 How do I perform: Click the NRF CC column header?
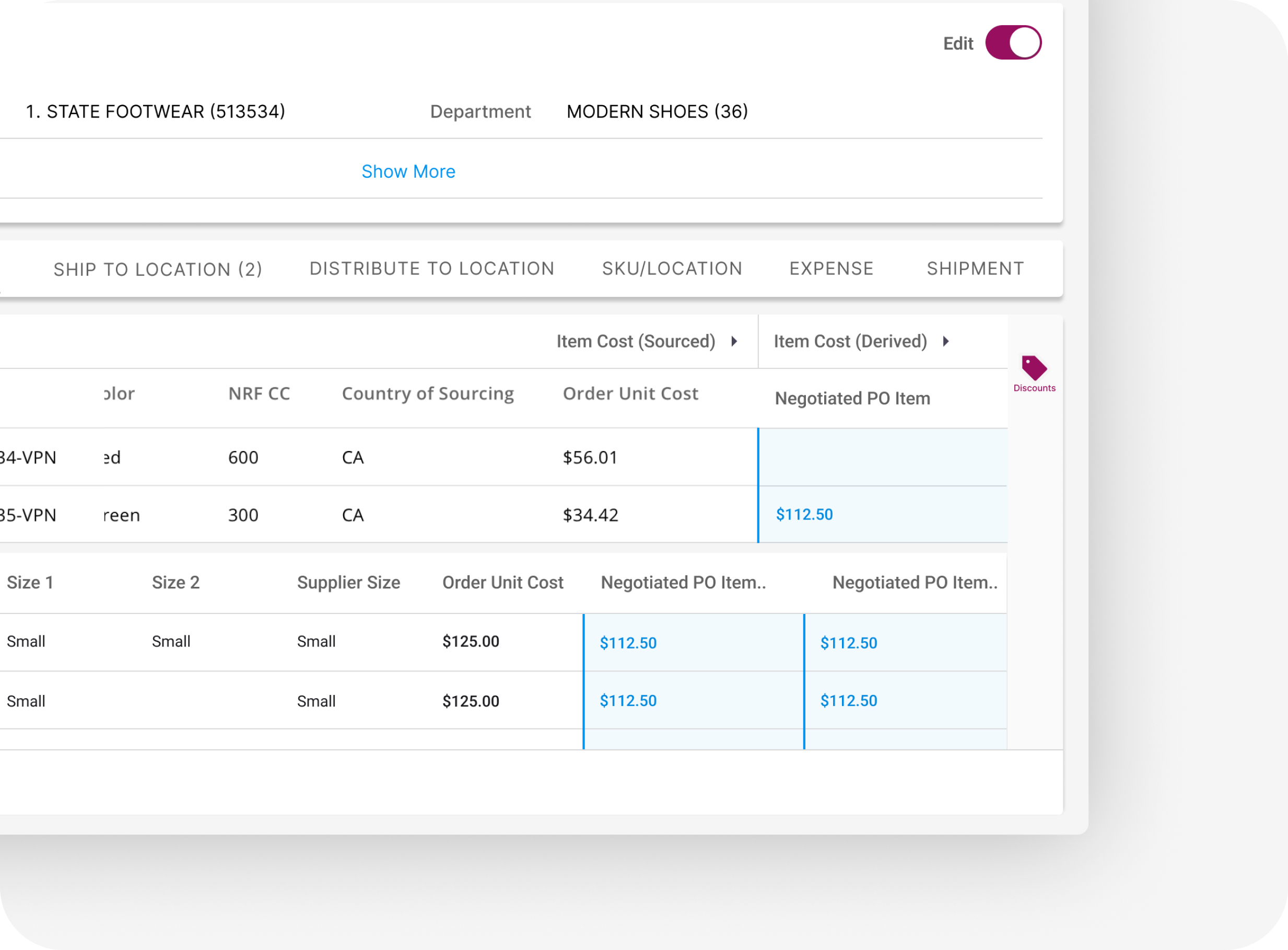(x=259, y=394)
